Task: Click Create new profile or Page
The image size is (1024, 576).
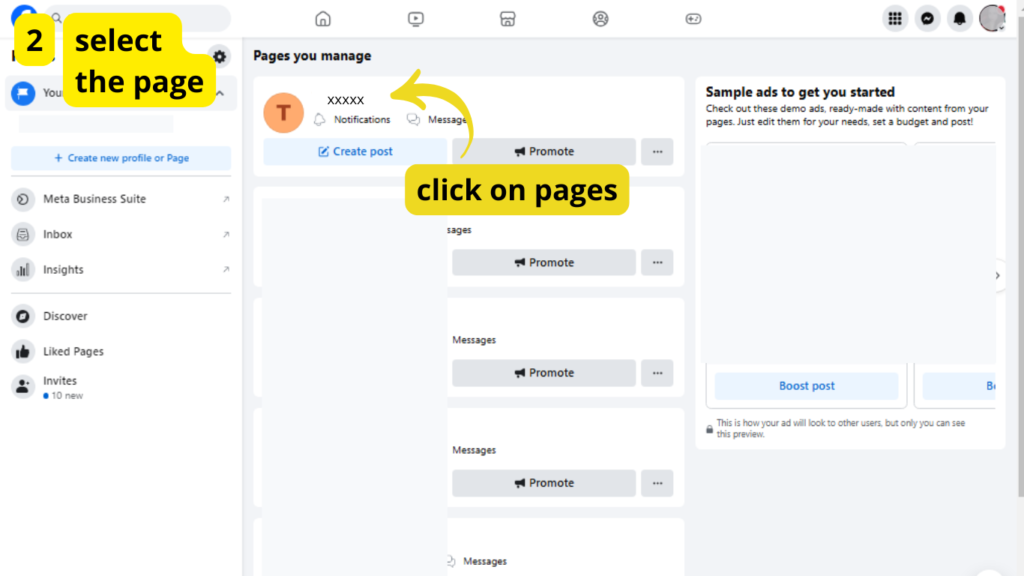Action: (x=121, y=158)
